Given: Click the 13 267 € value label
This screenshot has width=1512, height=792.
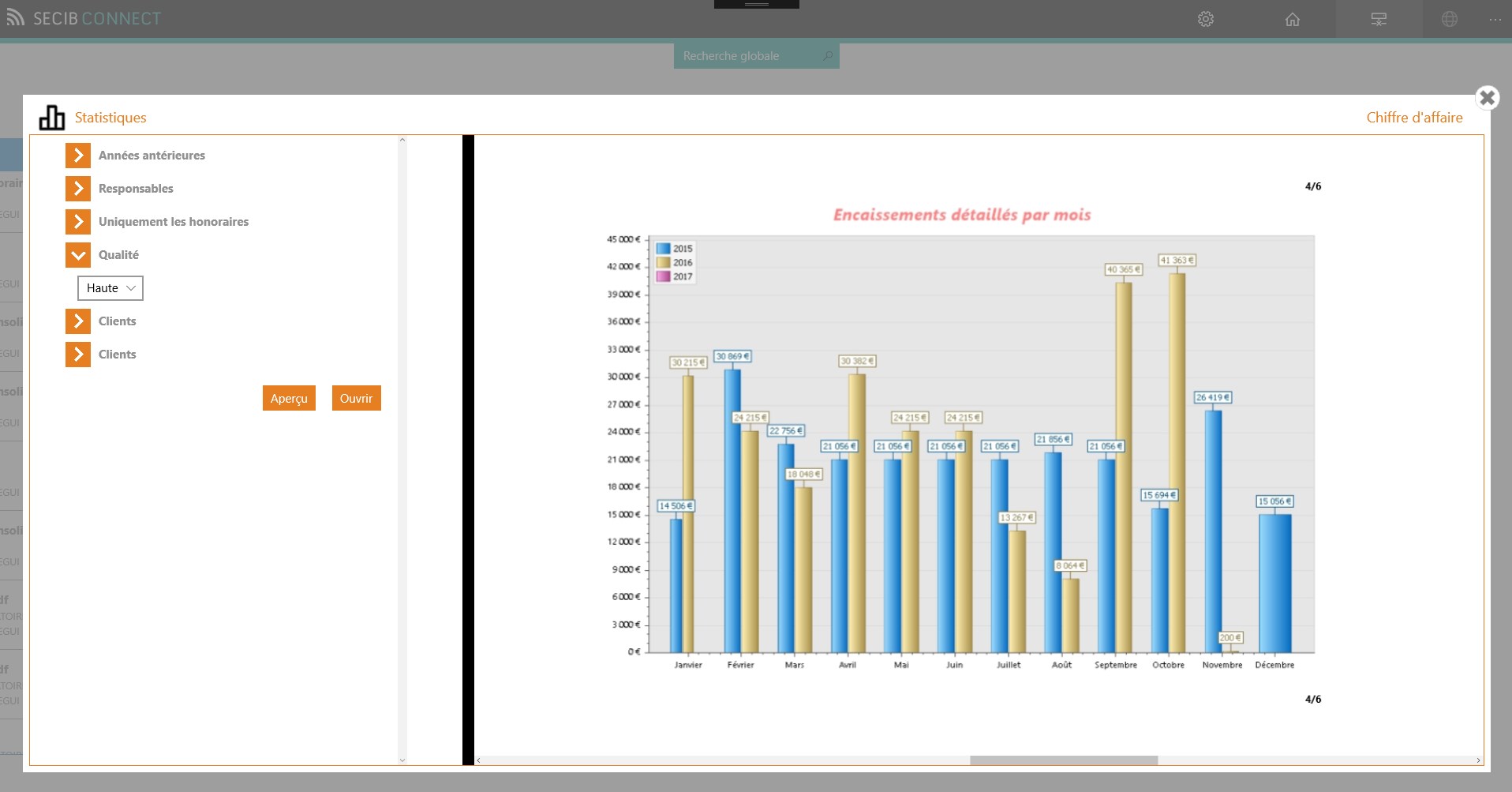Looking at the screenshot, I should pos(1017,517).
